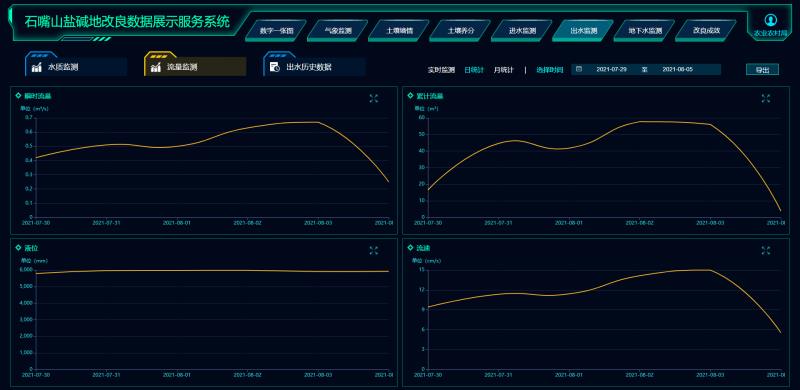Viewport: 800px width, 390px height.
Task: Switch to the 地下水监测 tab
Action: [x=644, y=31]
